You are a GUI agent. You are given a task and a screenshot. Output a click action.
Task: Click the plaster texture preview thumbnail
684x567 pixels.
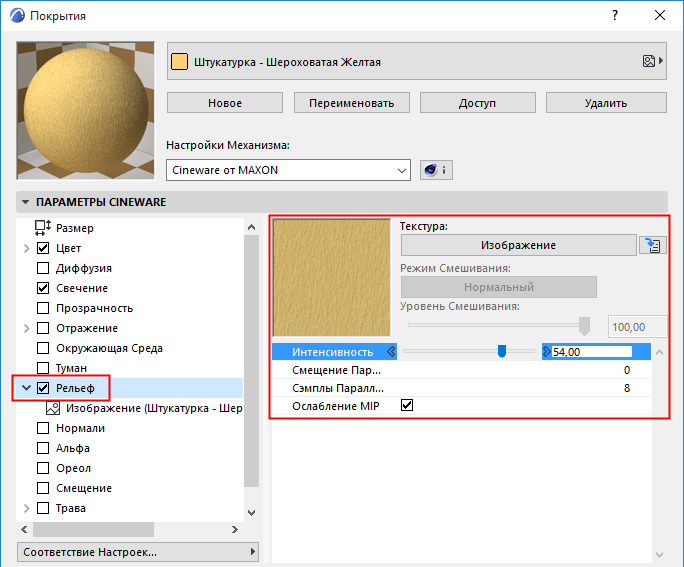[x=332, y=278]
